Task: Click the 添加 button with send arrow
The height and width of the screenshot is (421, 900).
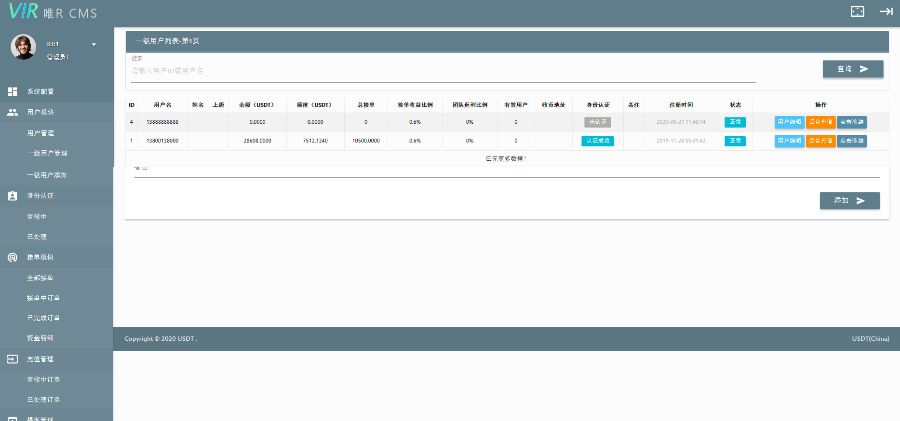Action: coord(849,200)
